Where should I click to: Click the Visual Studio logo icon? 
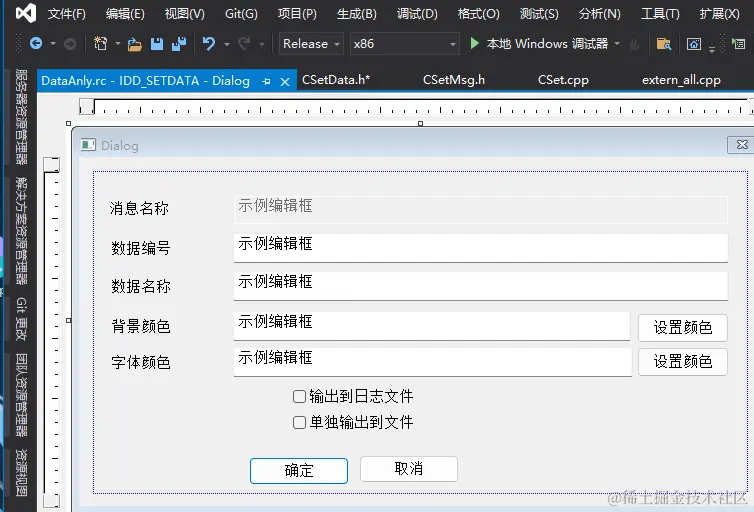[x=25, y=13]
